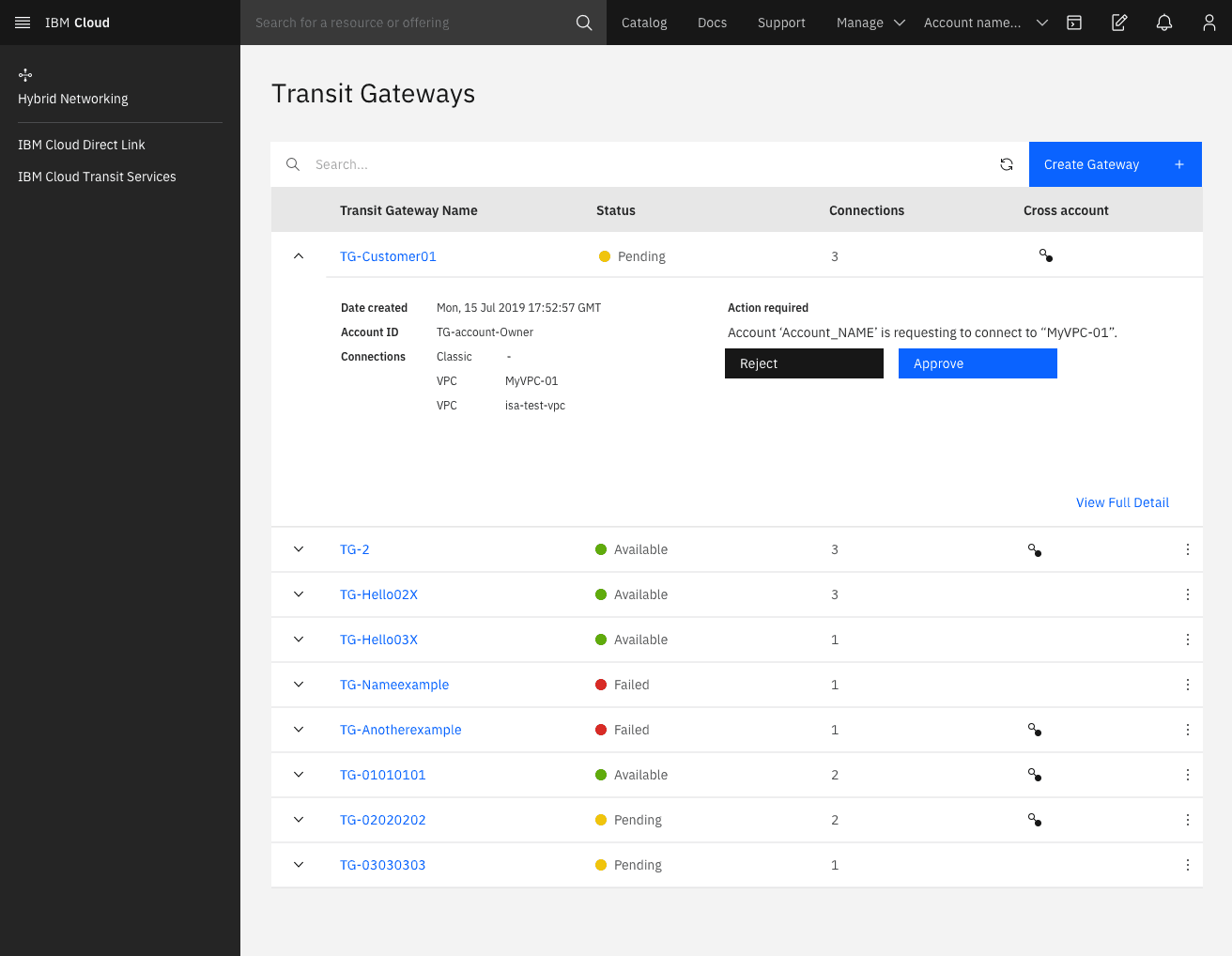Open overflow menu for TG-Hello02X
The width and height of the screenshot is (1232, 956).
click(1188, 594)
